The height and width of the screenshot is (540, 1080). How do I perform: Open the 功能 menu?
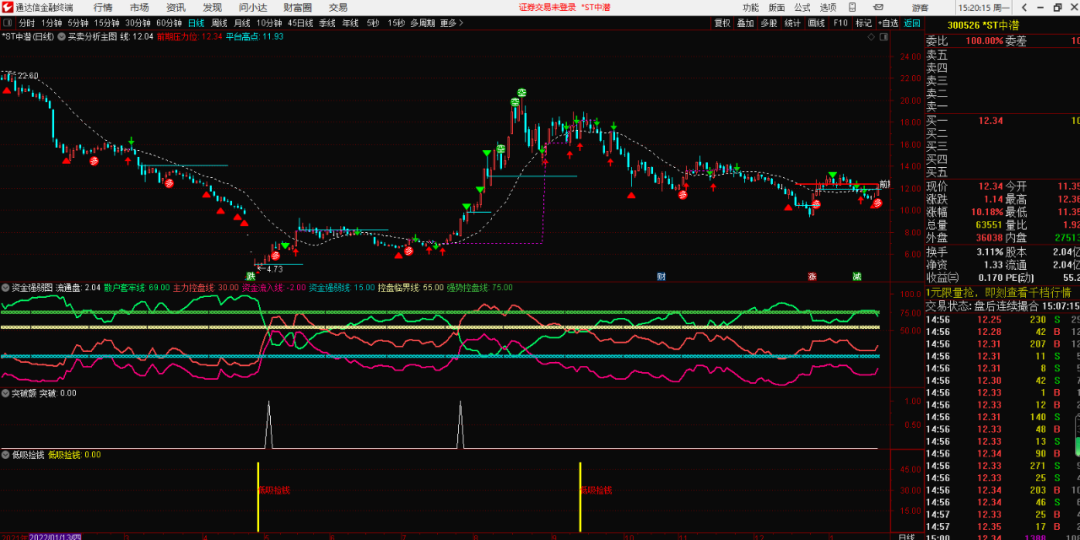point(751,7)
